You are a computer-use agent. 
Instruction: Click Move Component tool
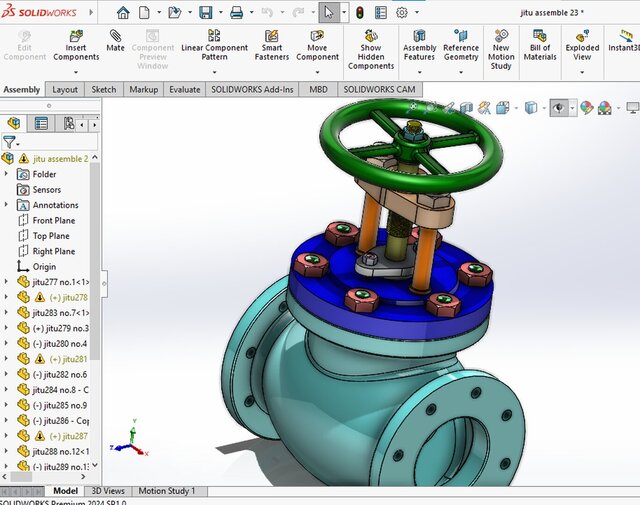[317, 46]
